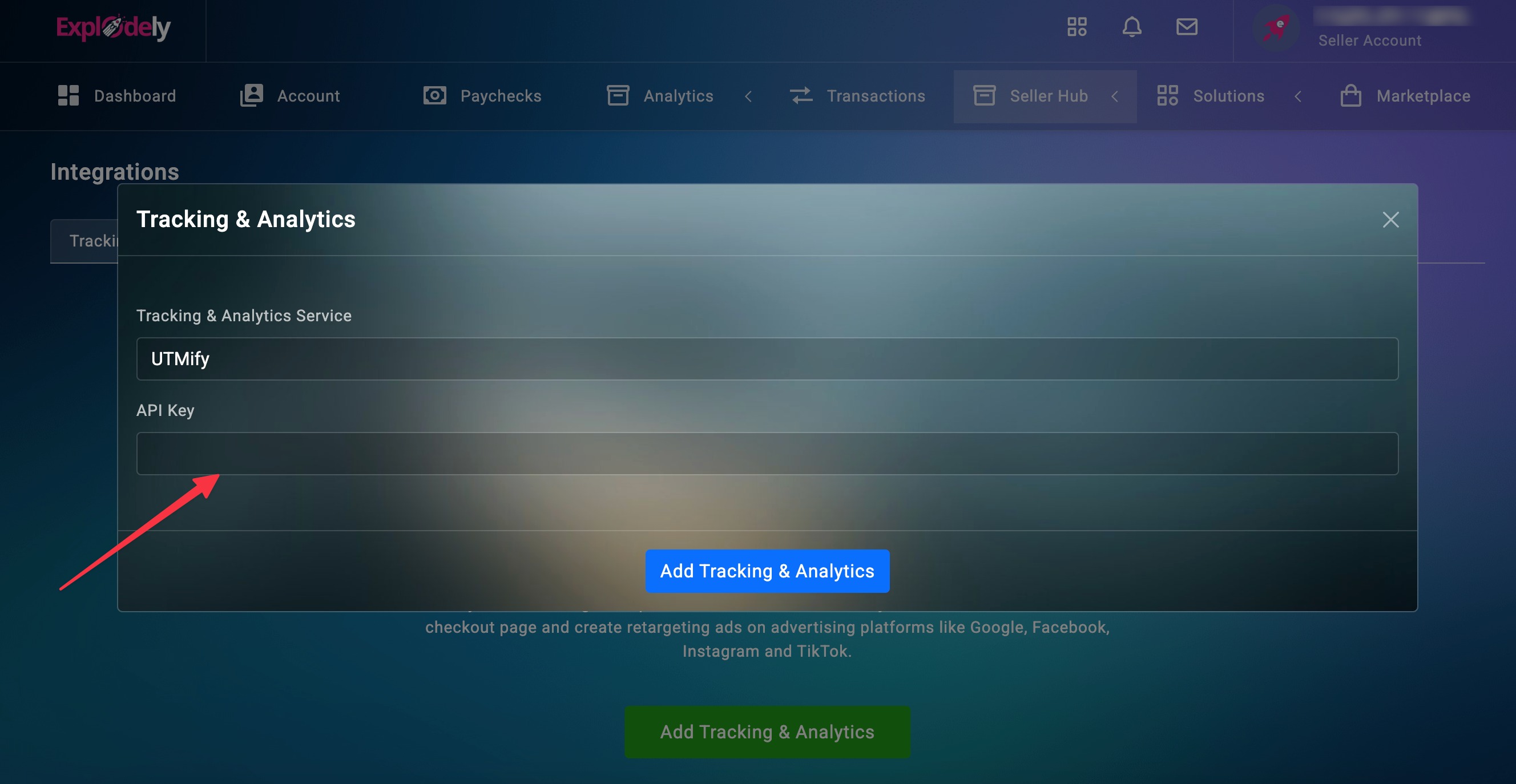Click the Solutions grid icon
The image size is (1516, 784).
tap(1168, 96)
